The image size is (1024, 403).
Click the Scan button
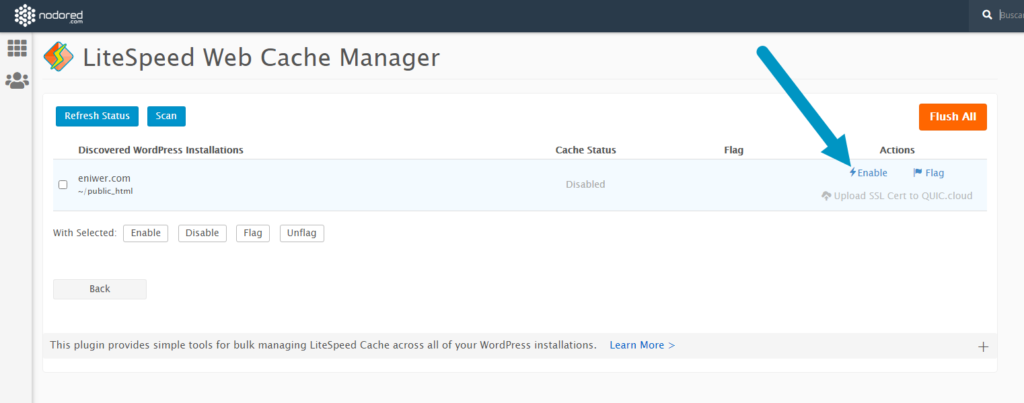pos(167,116)
